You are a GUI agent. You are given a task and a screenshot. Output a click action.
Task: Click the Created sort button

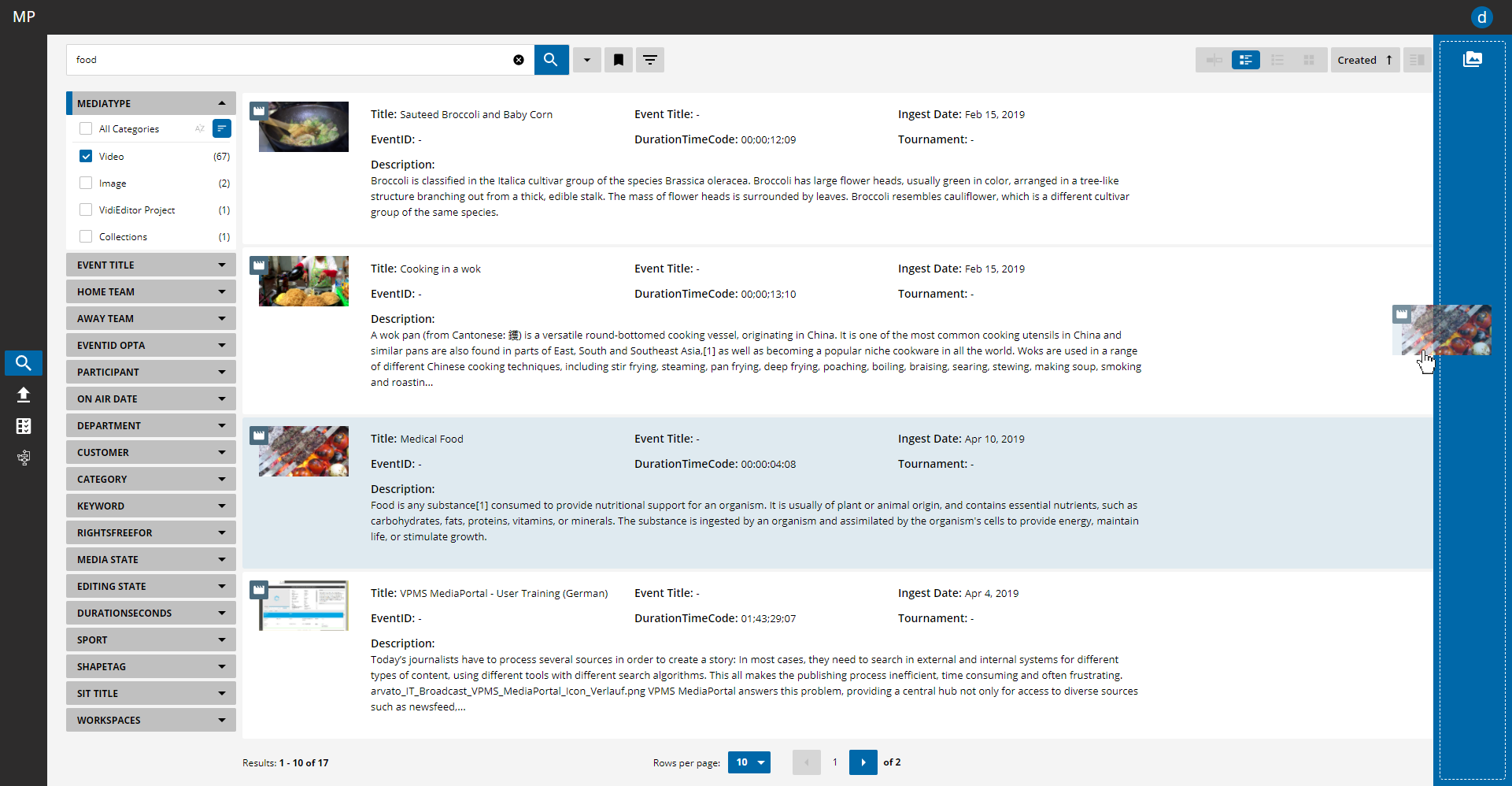point(1364,60)
